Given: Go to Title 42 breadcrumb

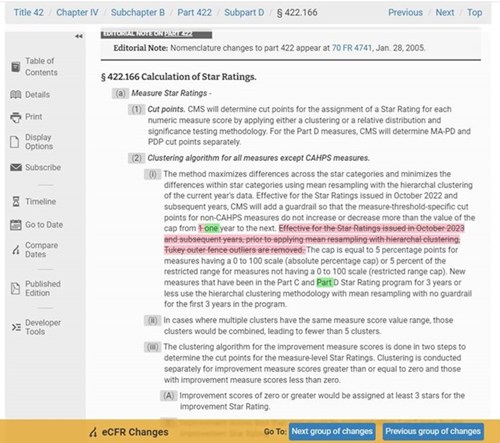Looking at the screenshot, I should click(x=29, y=13).
